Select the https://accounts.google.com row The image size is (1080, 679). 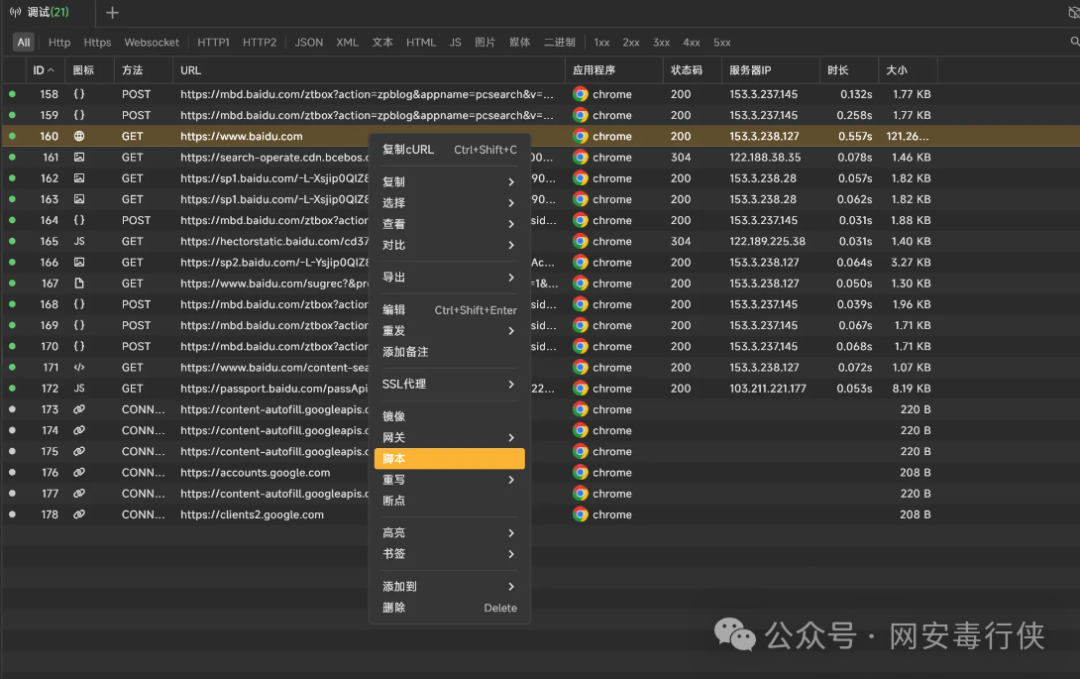pyautogui.click(x=540, y=472)
